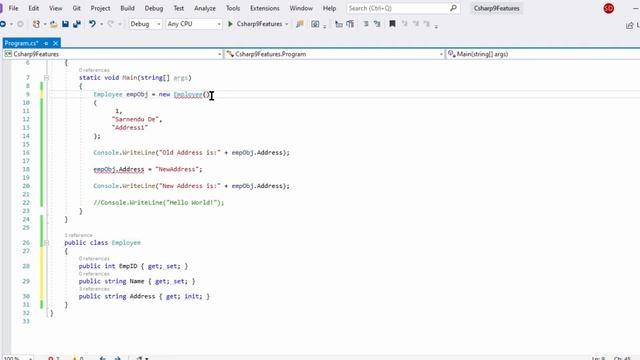Click the error count indicator in status bar
Viewport: 640px width, 360px height.
pos(54,358)
